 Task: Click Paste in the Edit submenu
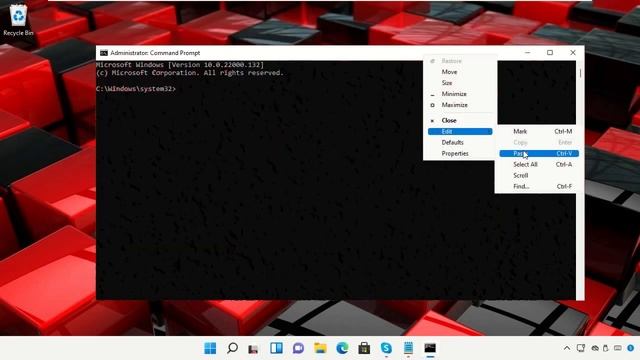pos(539,153)
